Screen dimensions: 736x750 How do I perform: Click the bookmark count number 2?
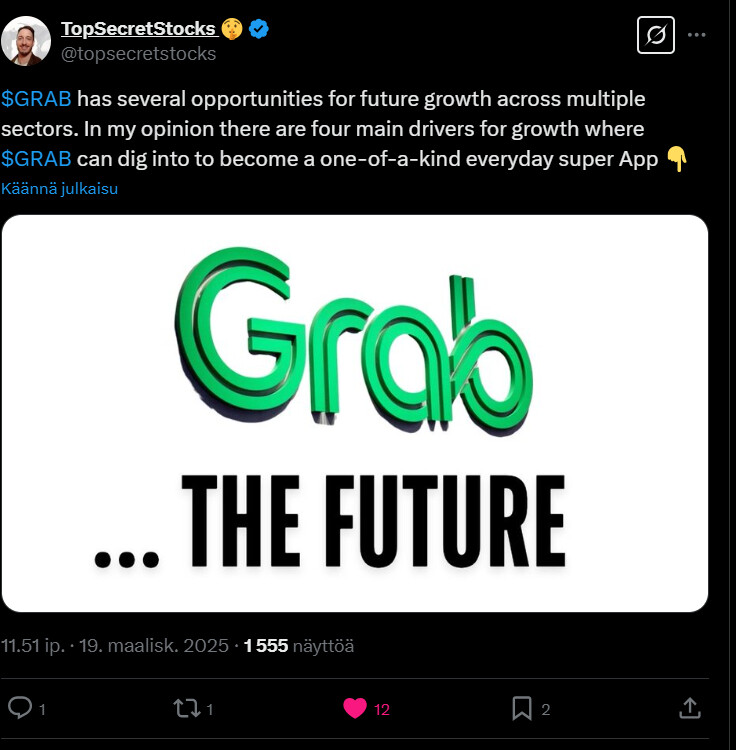click(546, 709)
